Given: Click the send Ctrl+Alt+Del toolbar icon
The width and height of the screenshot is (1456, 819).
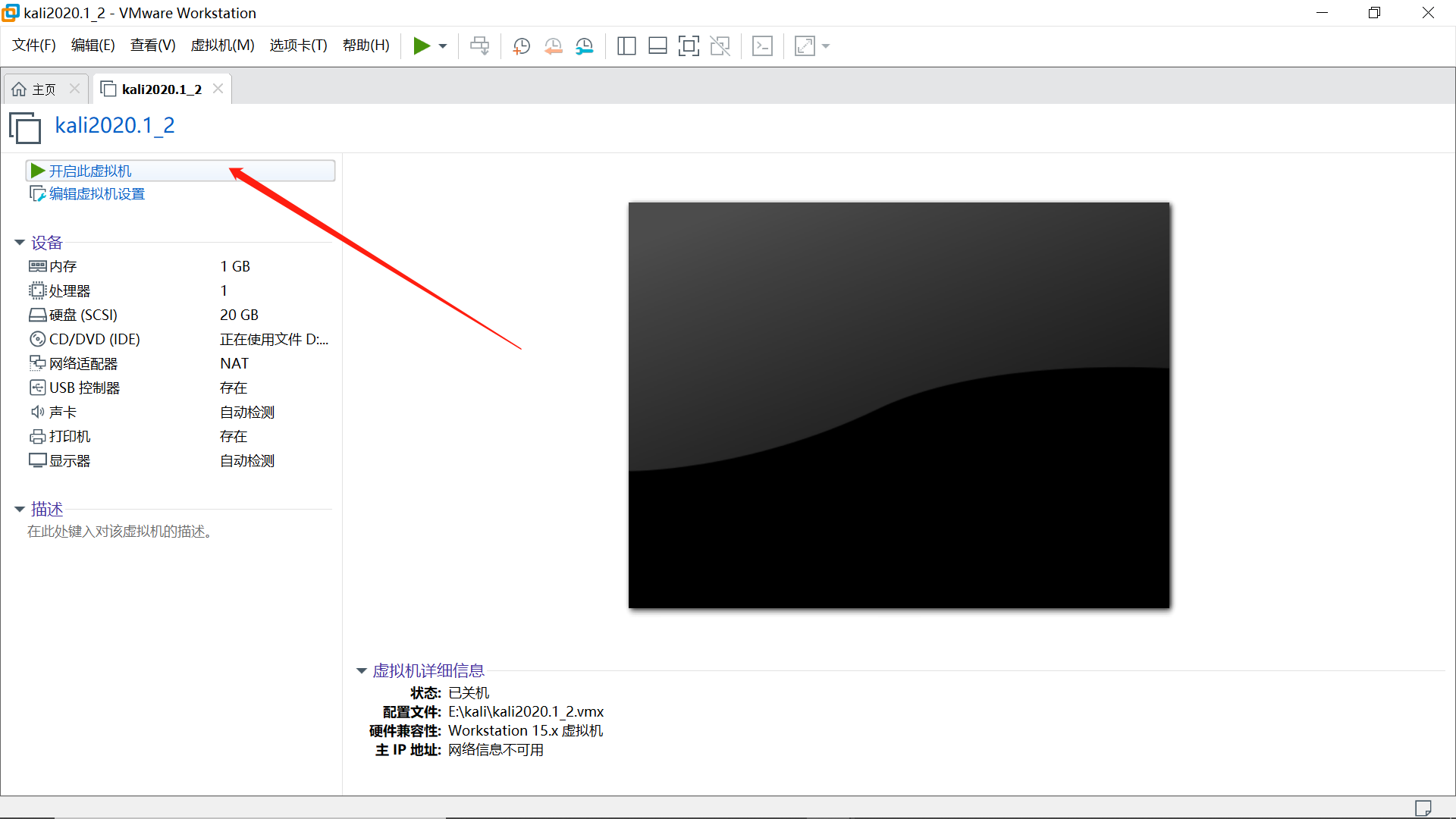Looking at the screenshot, I should [479, 46].
